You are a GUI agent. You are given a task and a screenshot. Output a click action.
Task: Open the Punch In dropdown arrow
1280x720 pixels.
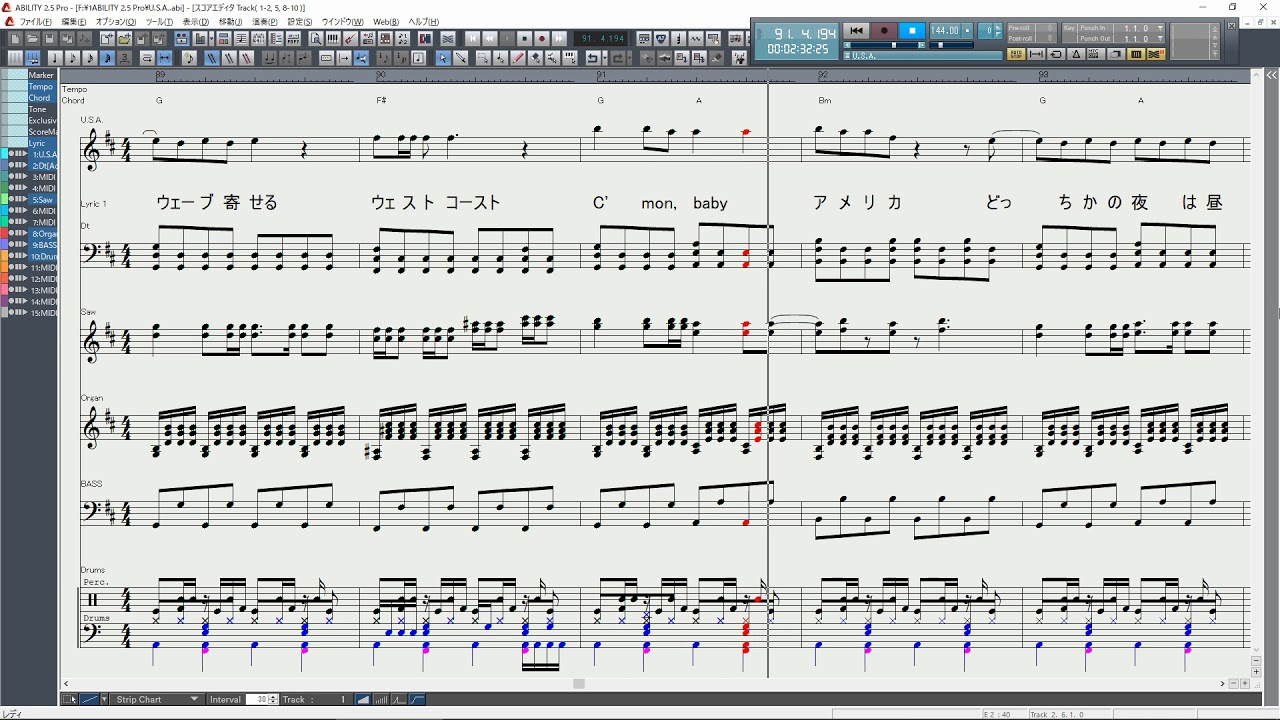1160,28
